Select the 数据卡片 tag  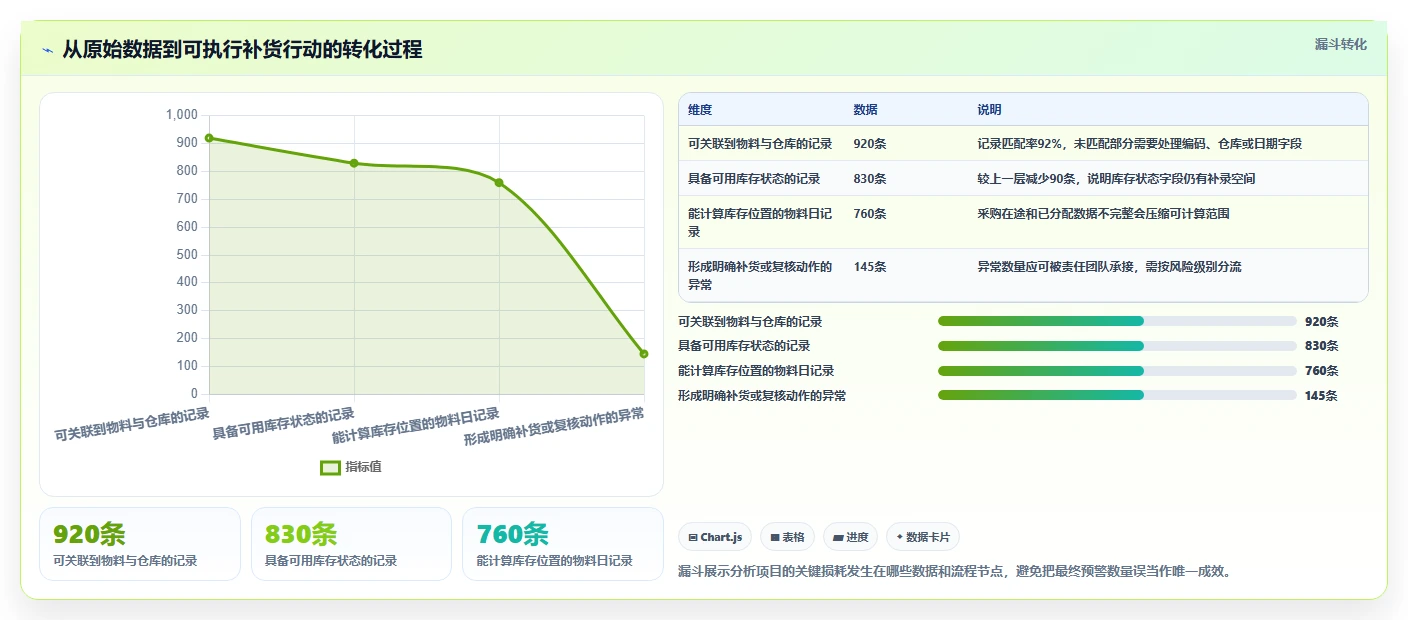(x=923, y=537)
